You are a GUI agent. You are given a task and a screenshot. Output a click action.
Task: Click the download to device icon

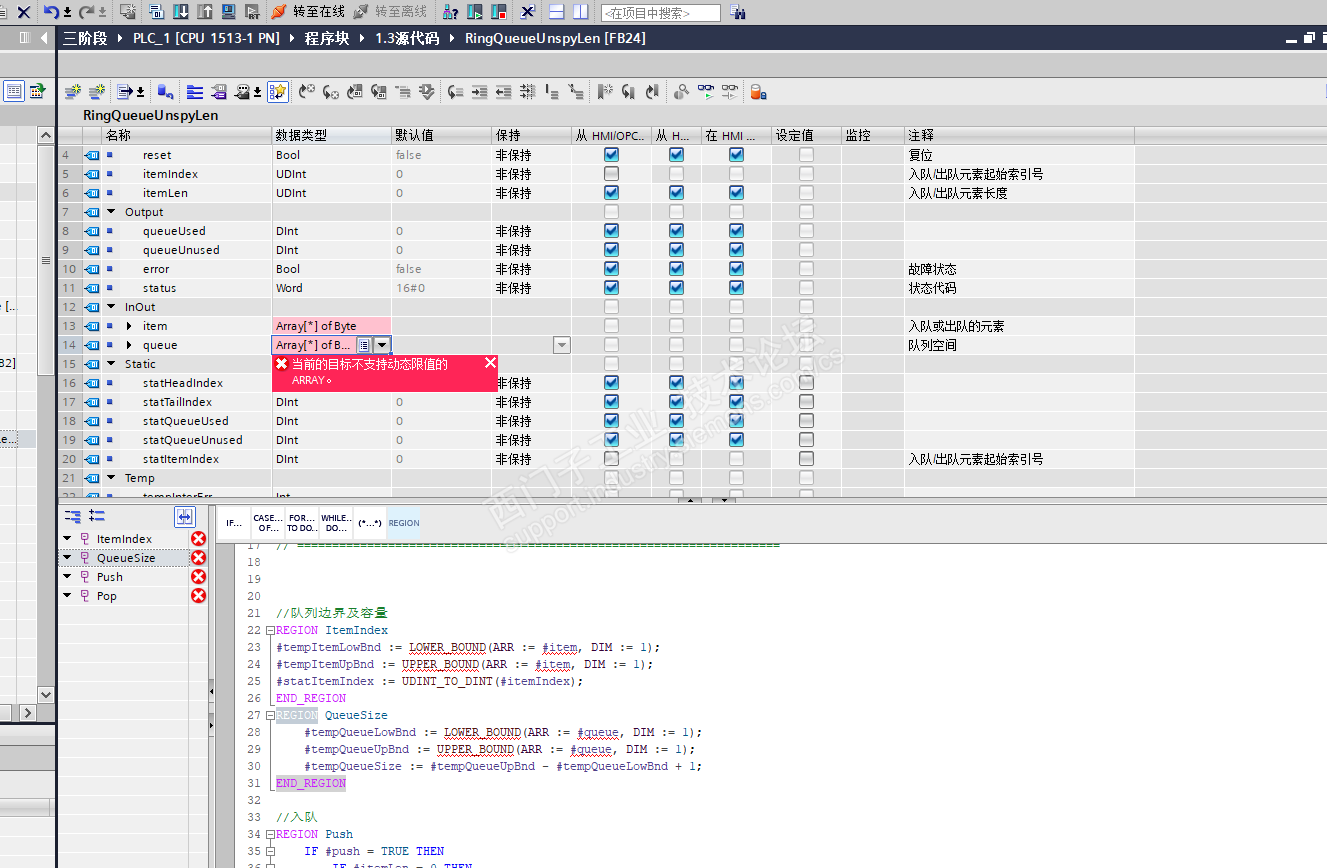pyautogui.click(x=181, y=12)
